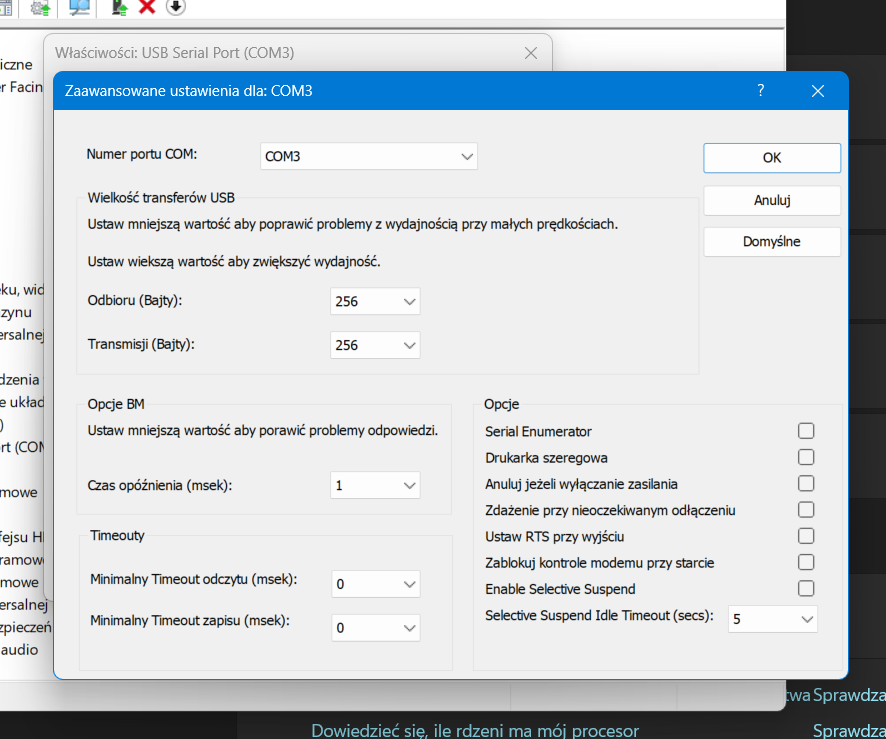The width and height of the screenshot is (886, 739).
Task: Click Update driver icon in Device Manager toolbar
Action: pyautogui.click(x=41, y=7)
